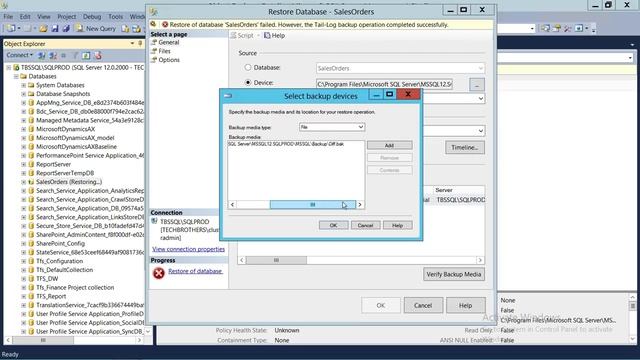Screen dimensions: 640x360
Task: Select TFS_Report database in Object Explorer
Action: pos(51,296)
